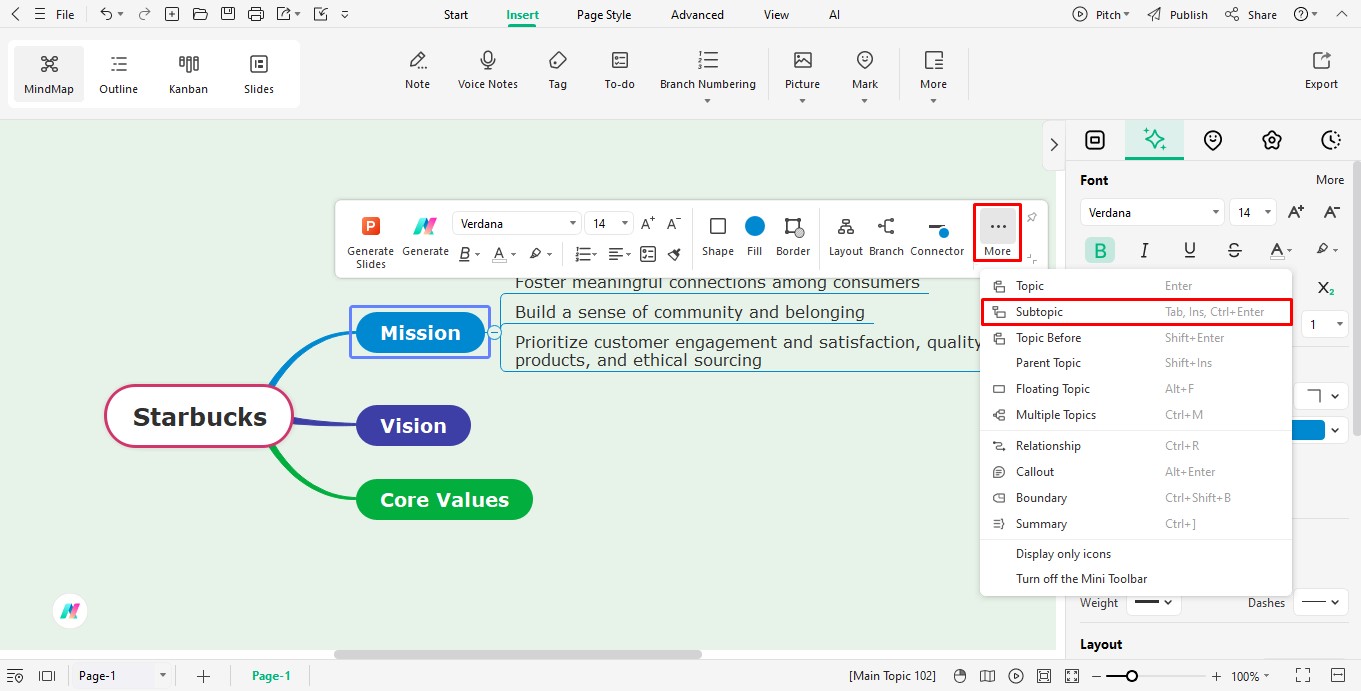Switch to Slides view
The height and width of the screenshot is (691, 1361).
259,74
